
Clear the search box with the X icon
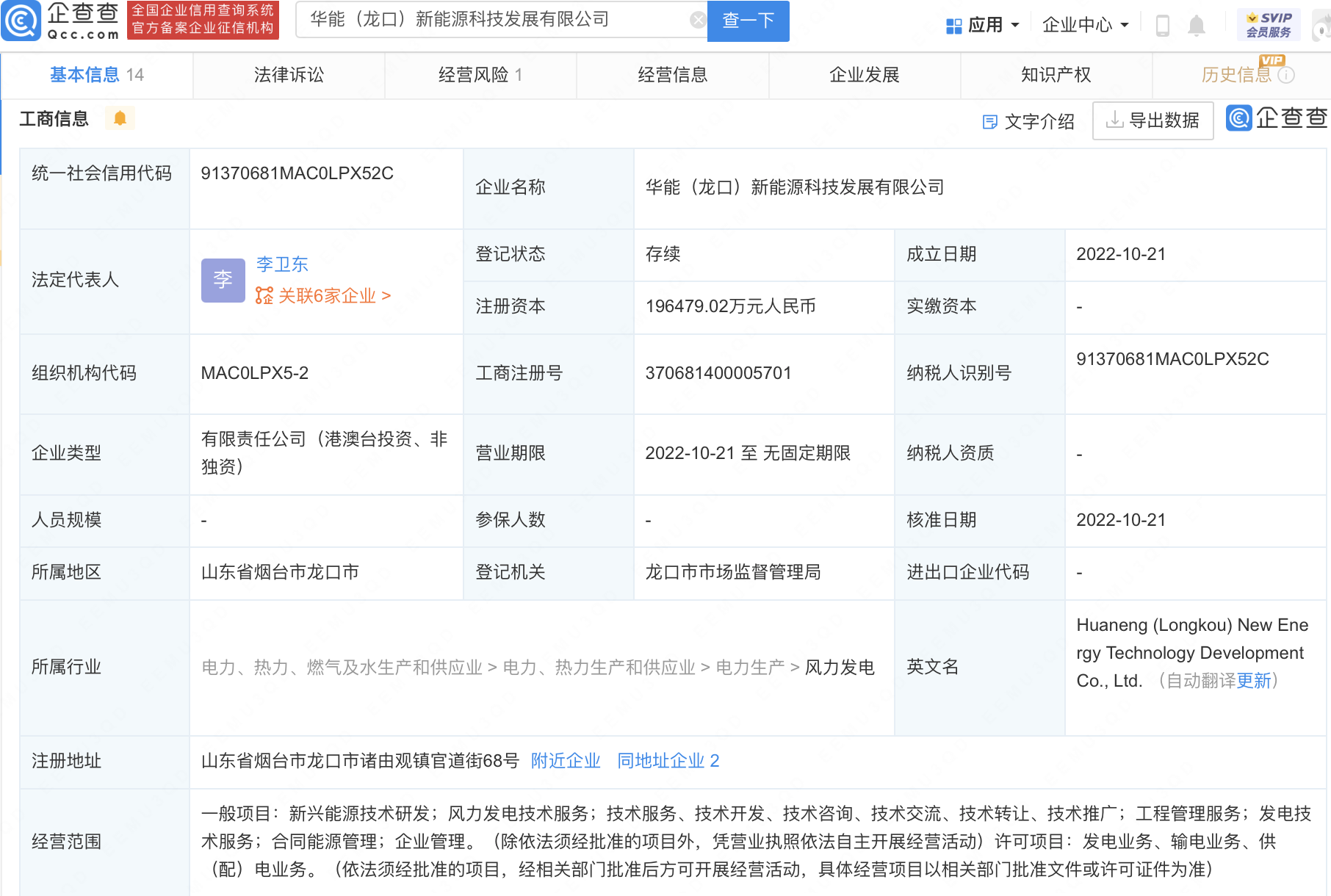(698, 20)
